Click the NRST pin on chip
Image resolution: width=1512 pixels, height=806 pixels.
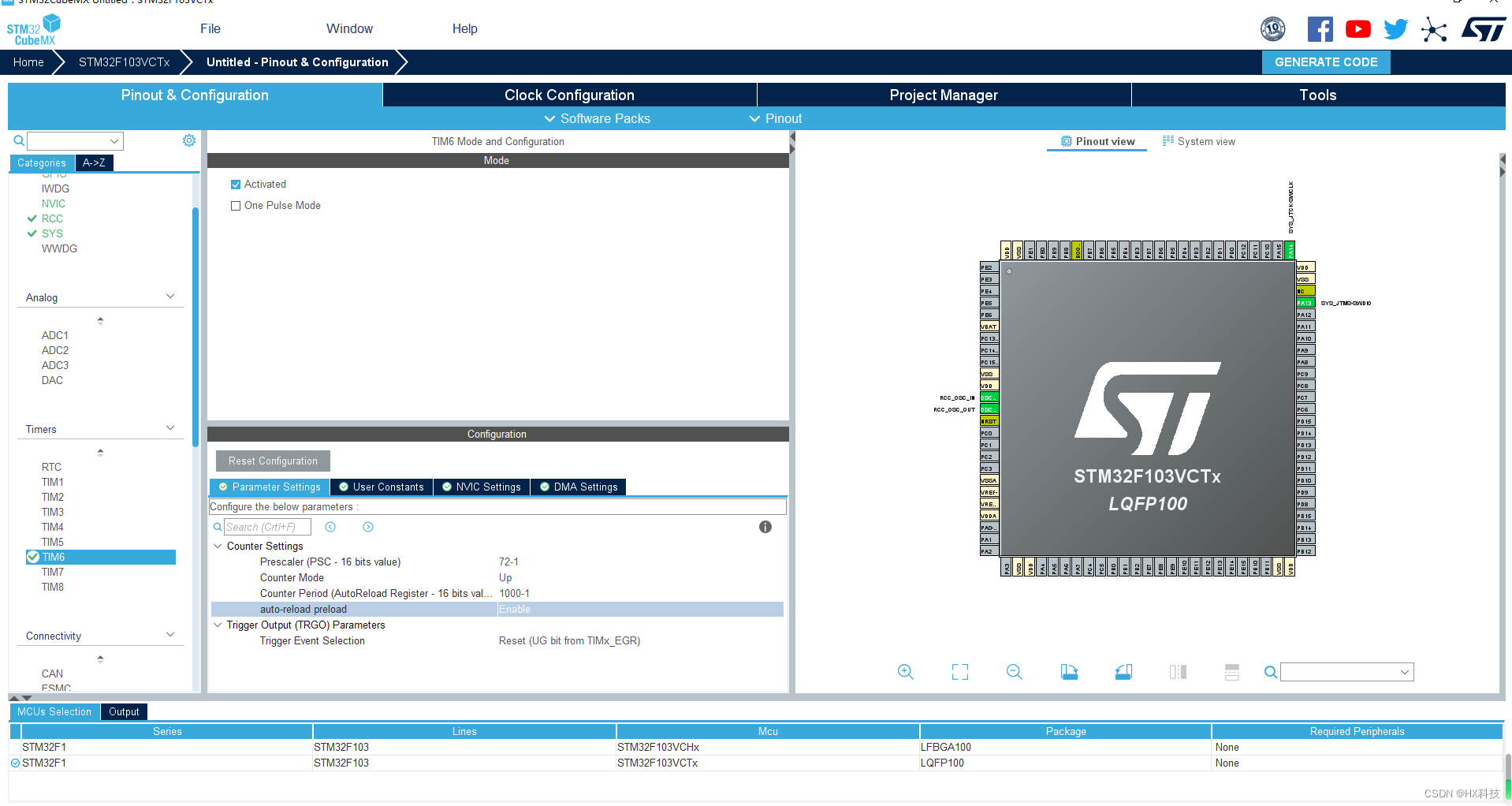coord(989,421)
